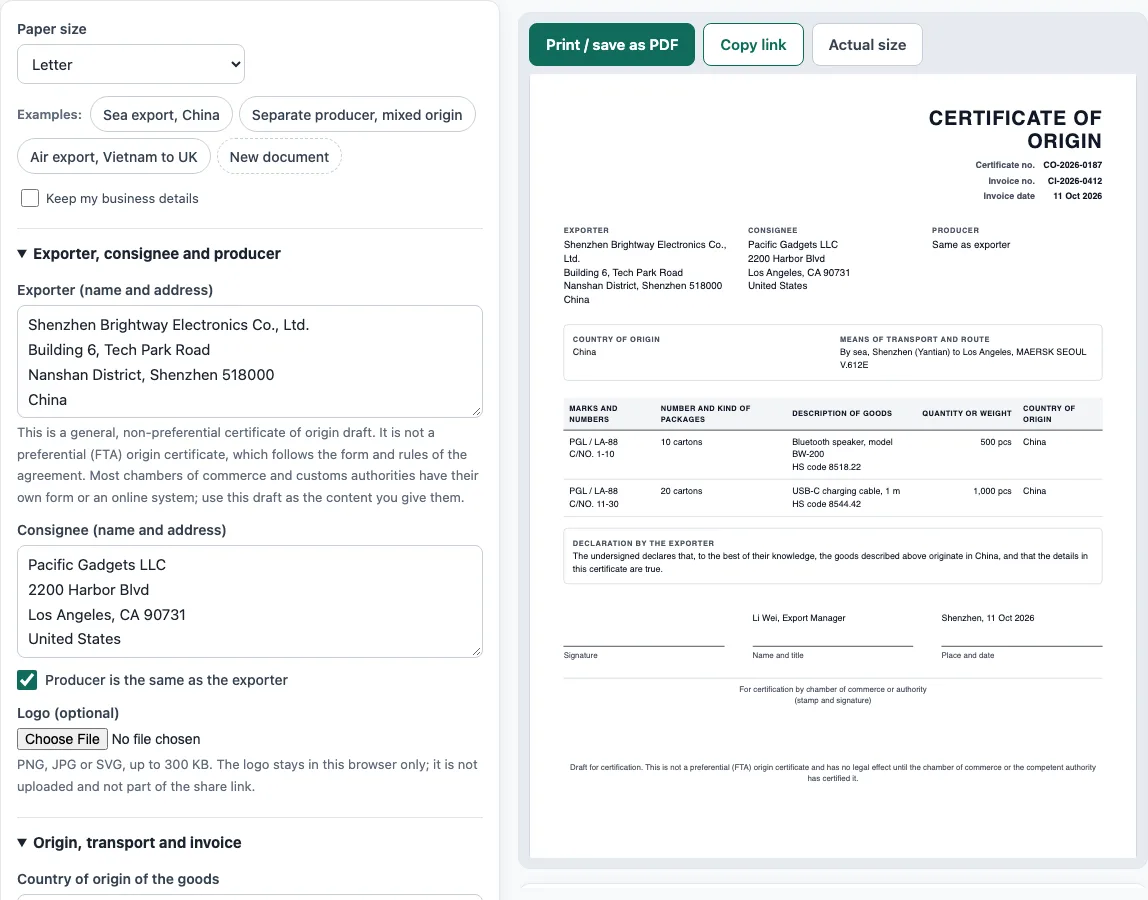Click the CERTIFICATE OF ORIGIN title in preview
The width and height of the screenshot is (1148, 900).
[1015, 129]
